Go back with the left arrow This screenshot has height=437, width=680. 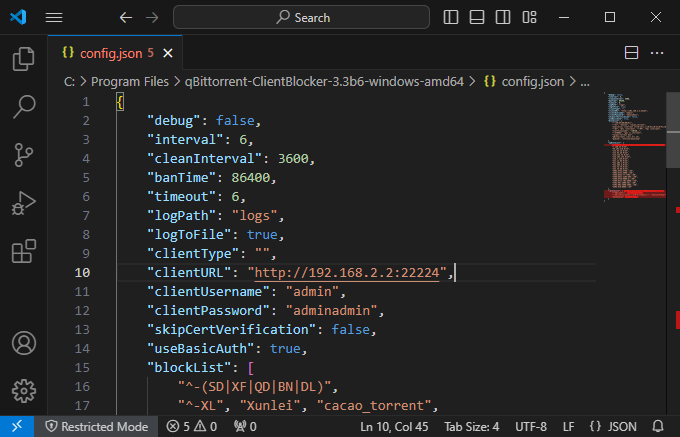126,17
